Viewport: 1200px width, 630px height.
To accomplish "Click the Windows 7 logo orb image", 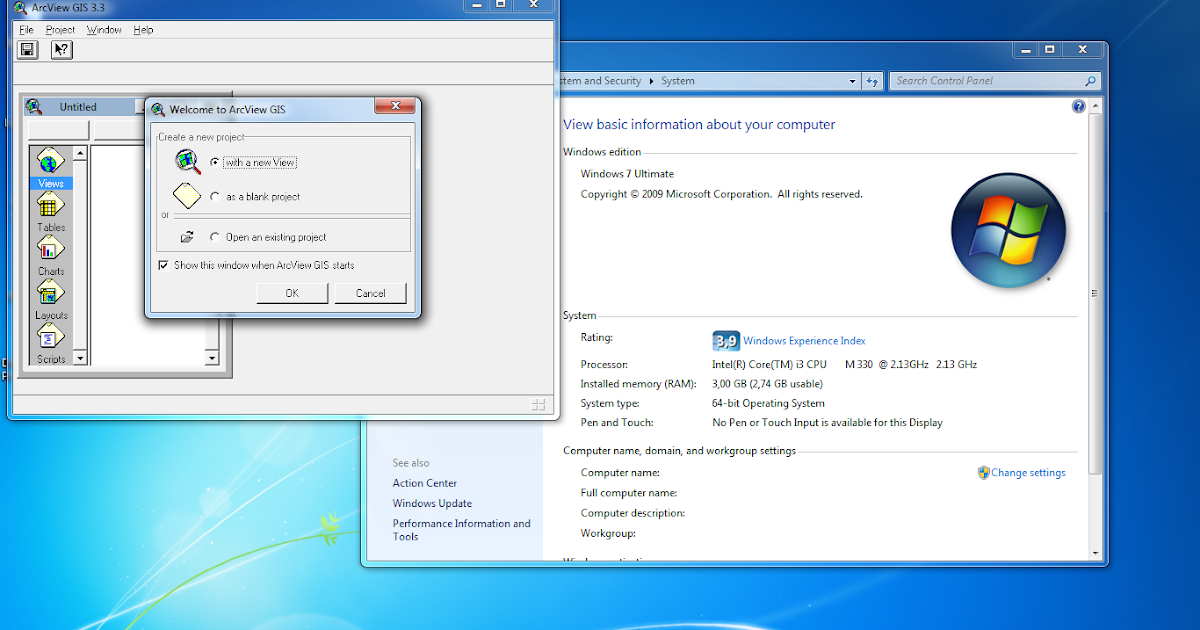I will (1009, 230).
